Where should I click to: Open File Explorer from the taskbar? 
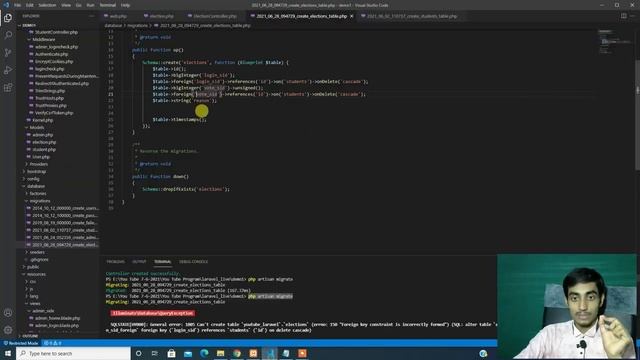220,353
